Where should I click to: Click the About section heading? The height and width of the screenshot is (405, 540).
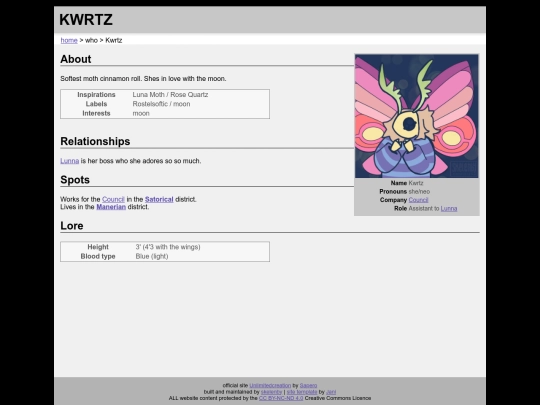pyautogui.click(x=76, y=59)
